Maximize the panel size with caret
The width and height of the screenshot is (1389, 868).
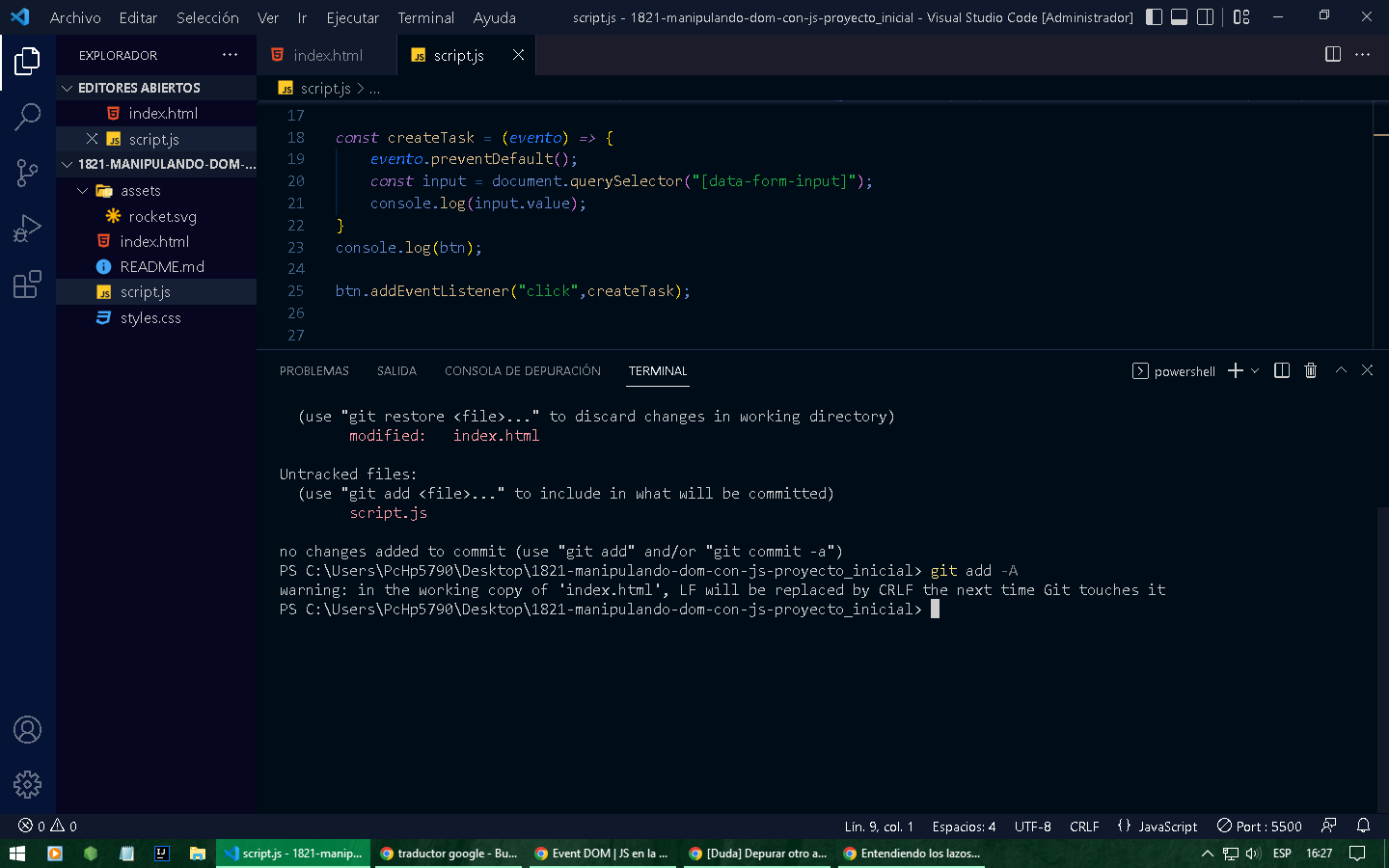(1340, 370)
